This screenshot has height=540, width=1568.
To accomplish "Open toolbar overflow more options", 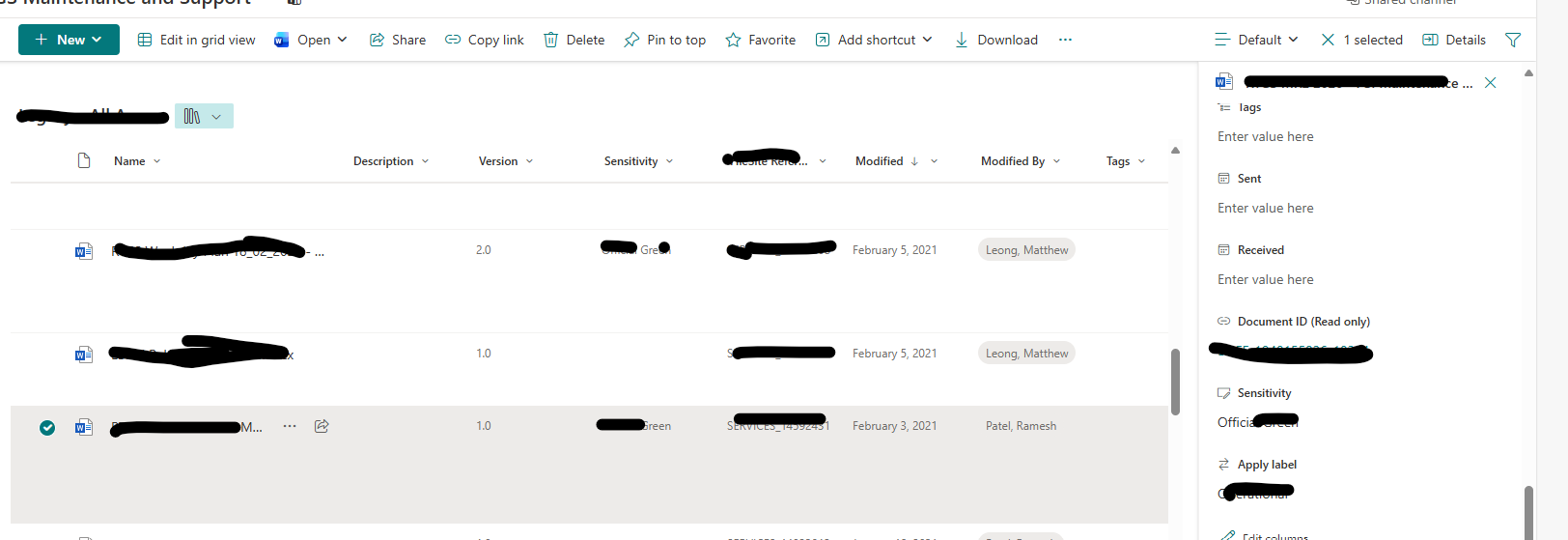I will point(1065,40).
